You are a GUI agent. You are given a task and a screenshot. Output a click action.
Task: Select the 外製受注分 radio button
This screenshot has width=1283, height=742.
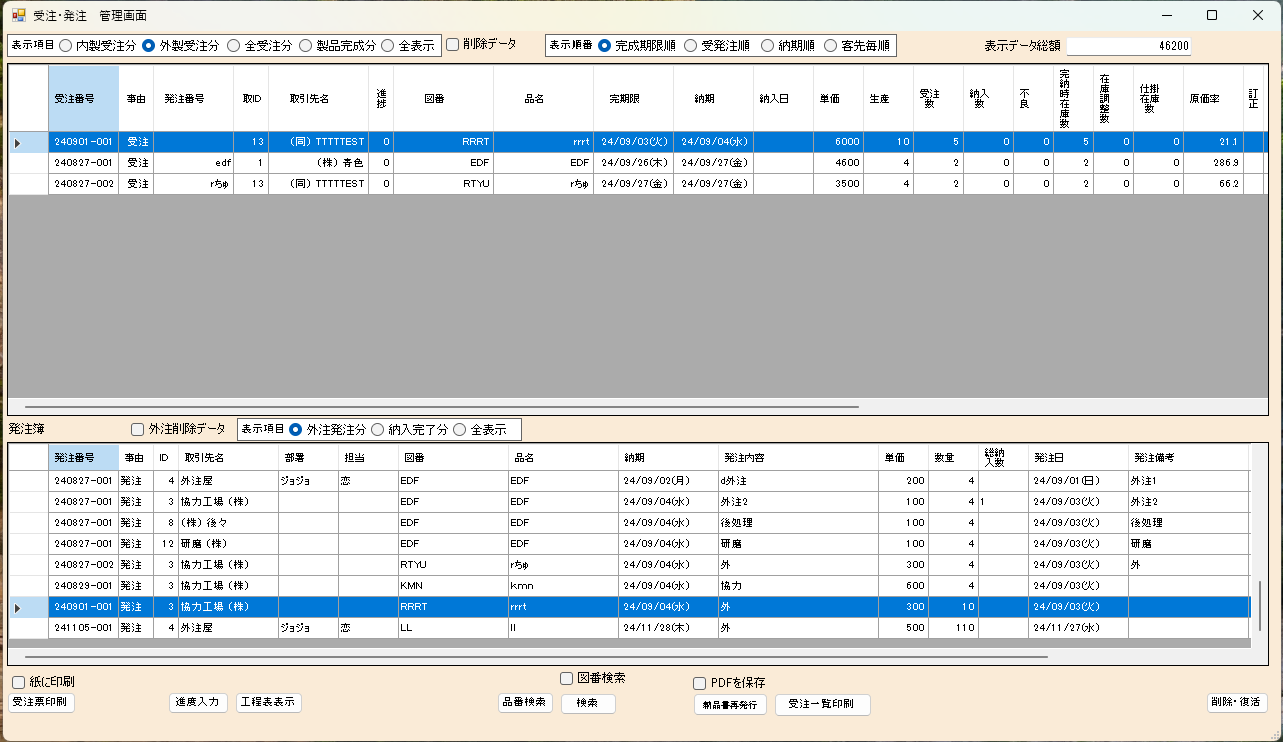[181, 45]
